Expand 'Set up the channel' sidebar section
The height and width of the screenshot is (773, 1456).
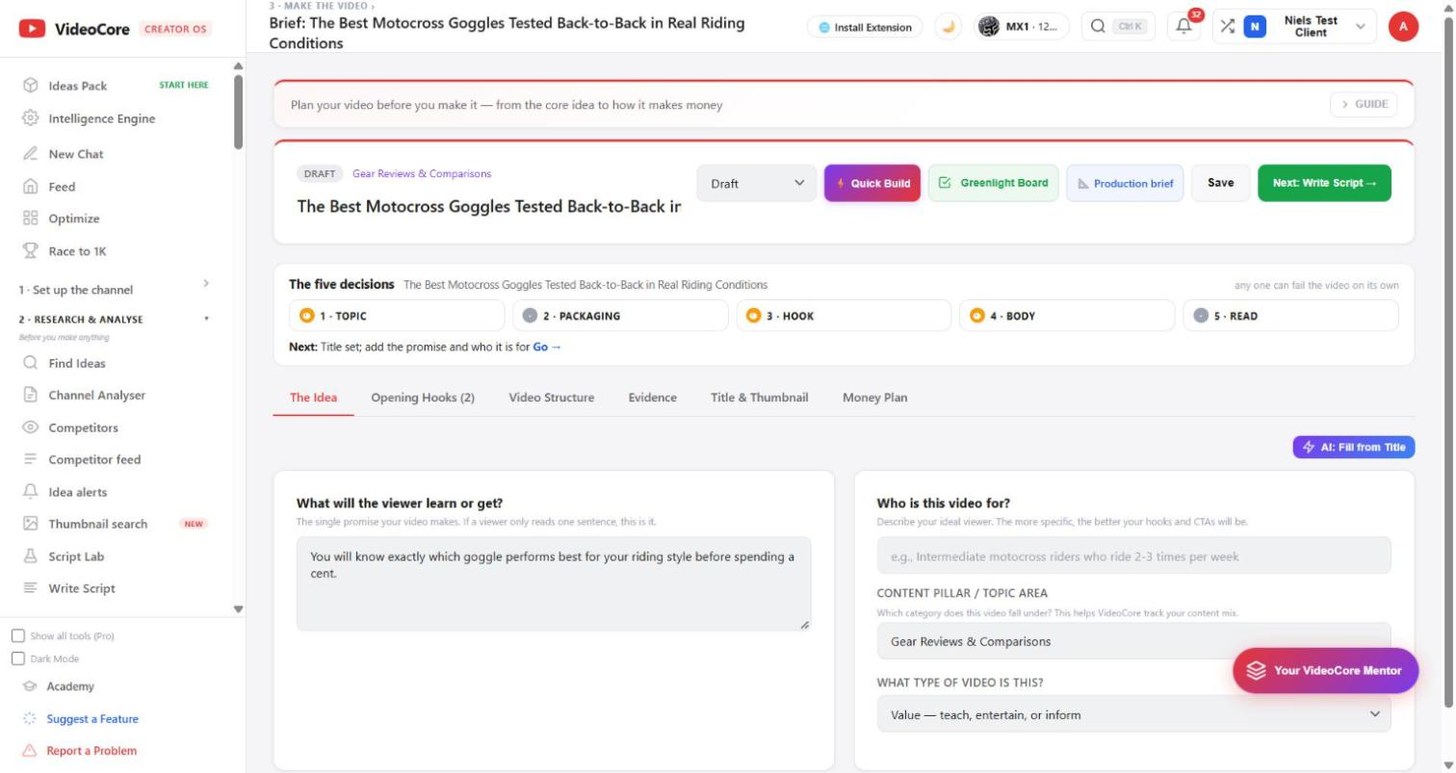tap(116, 289)
